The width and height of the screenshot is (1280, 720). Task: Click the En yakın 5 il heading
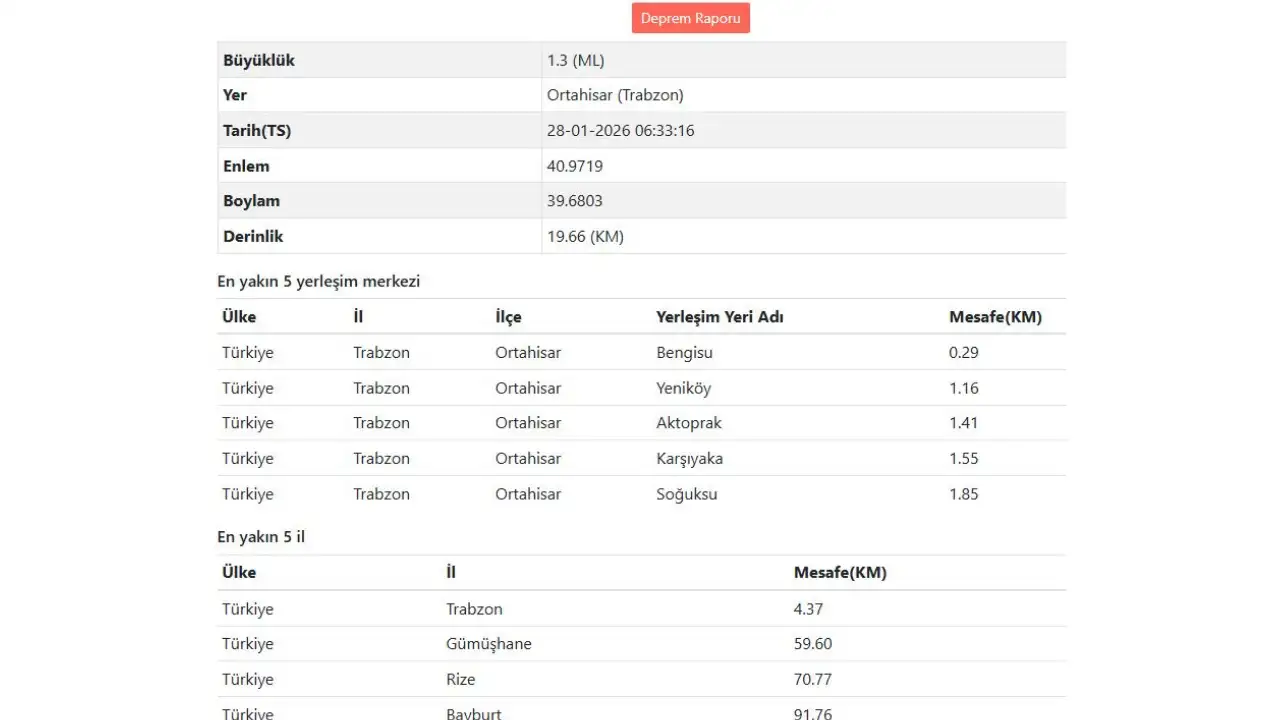tap(261, 537)
